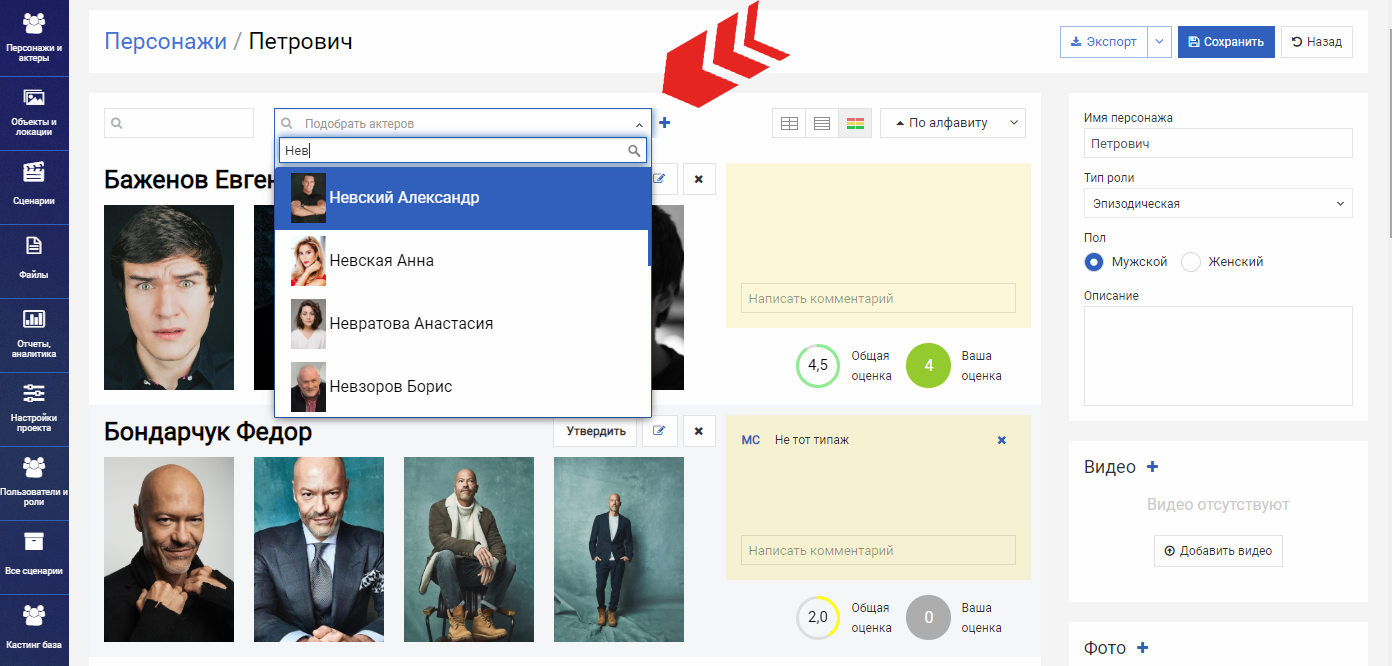1392x666 pixels.
Task: Open Персонажи и актеры sidebar section
Action: pyautogui.click(x=34, y=38)
